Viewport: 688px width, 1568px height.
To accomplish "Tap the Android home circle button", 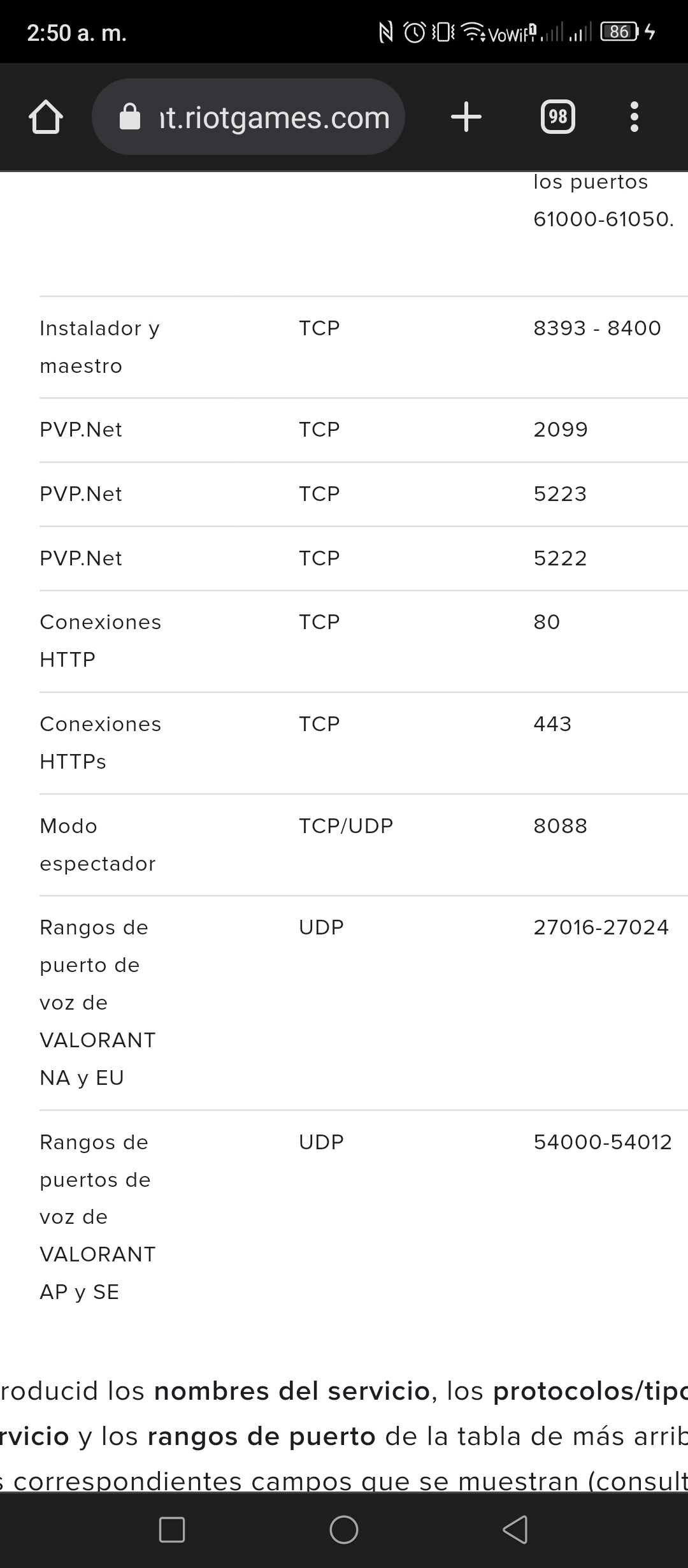I will 344,1529.
